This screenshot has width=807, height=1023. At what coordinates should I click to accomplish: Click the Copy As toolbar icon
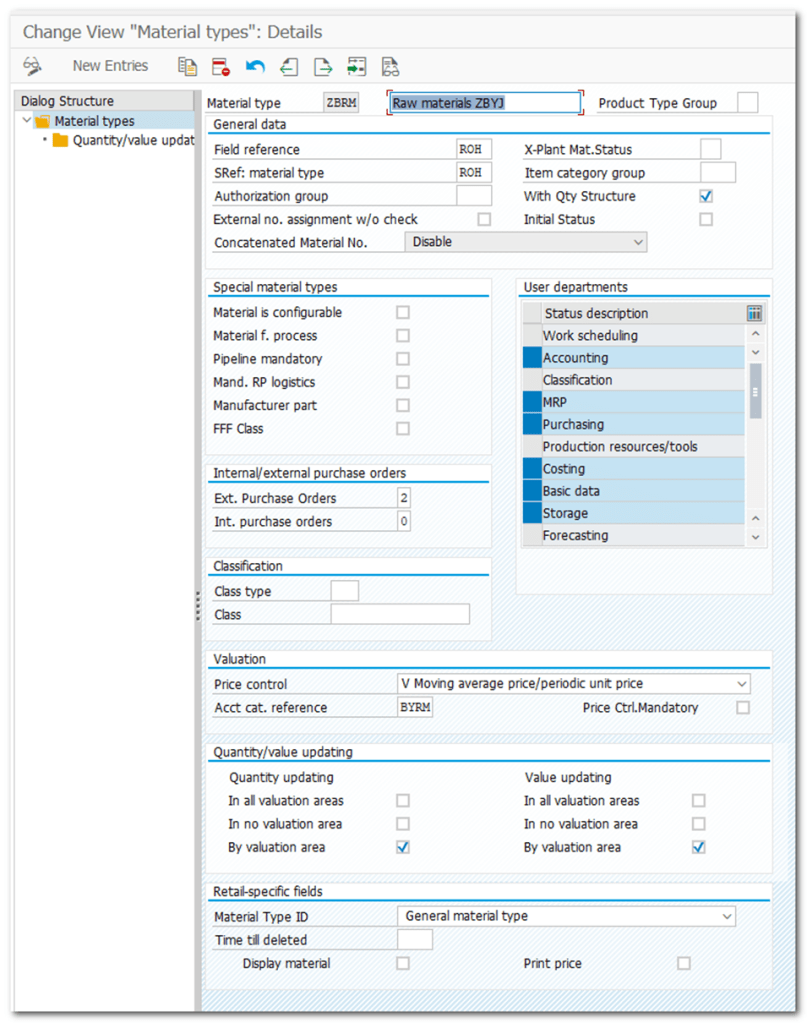(187, 66)
